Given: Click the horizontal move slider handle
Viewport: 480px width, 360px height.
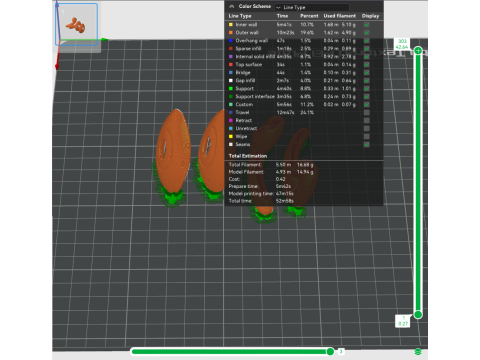Looking at the screenshot, I should (x=330, y=351).
